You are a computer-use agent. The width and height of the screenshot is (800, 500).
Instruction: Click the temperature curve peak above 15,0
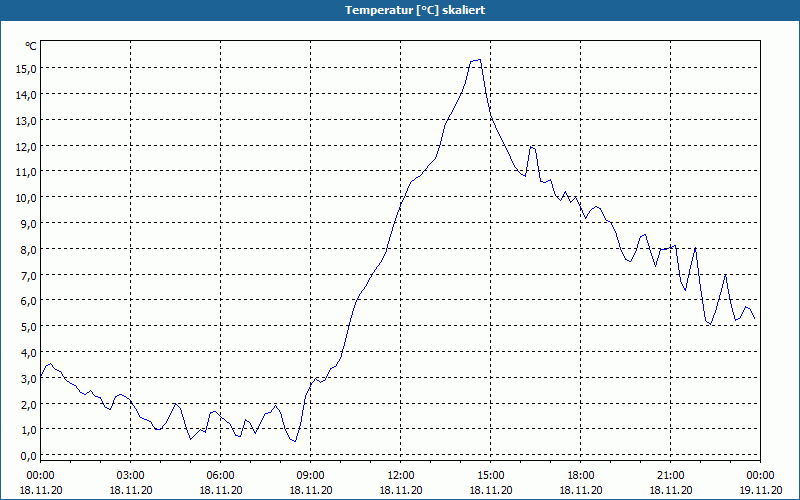(479, 60)
